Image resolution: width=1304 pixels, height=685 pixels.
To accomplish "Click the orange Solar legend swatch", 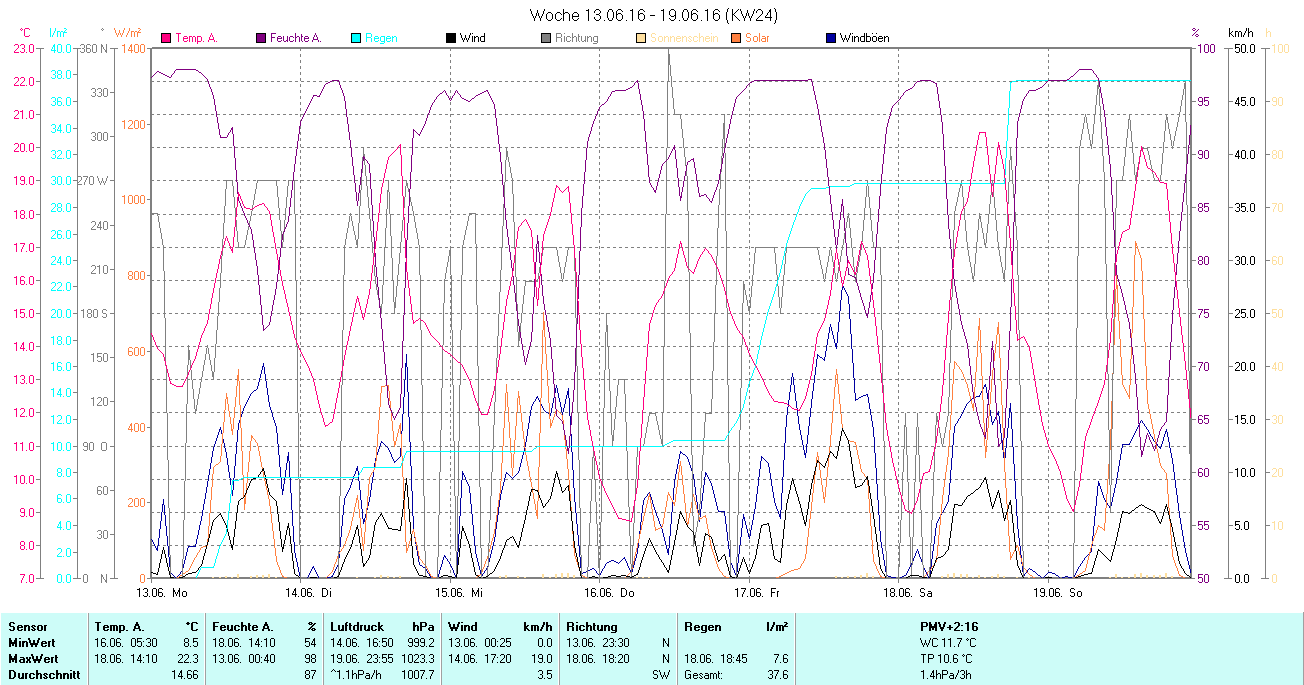I will (x=736, y=38).
